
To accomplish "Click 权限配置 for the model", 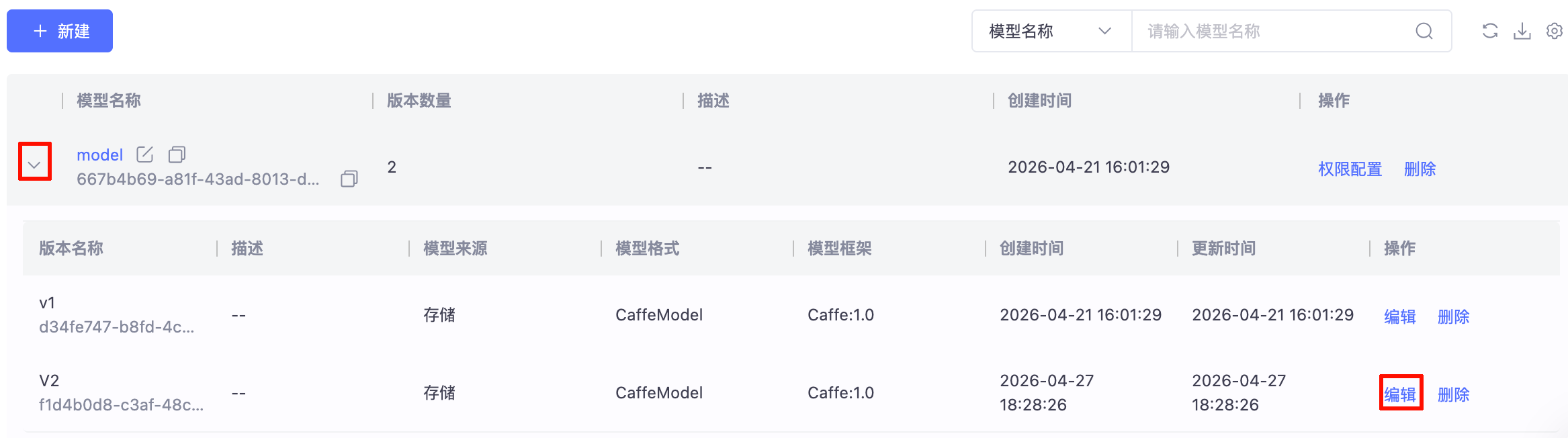I will point(1350,169).
